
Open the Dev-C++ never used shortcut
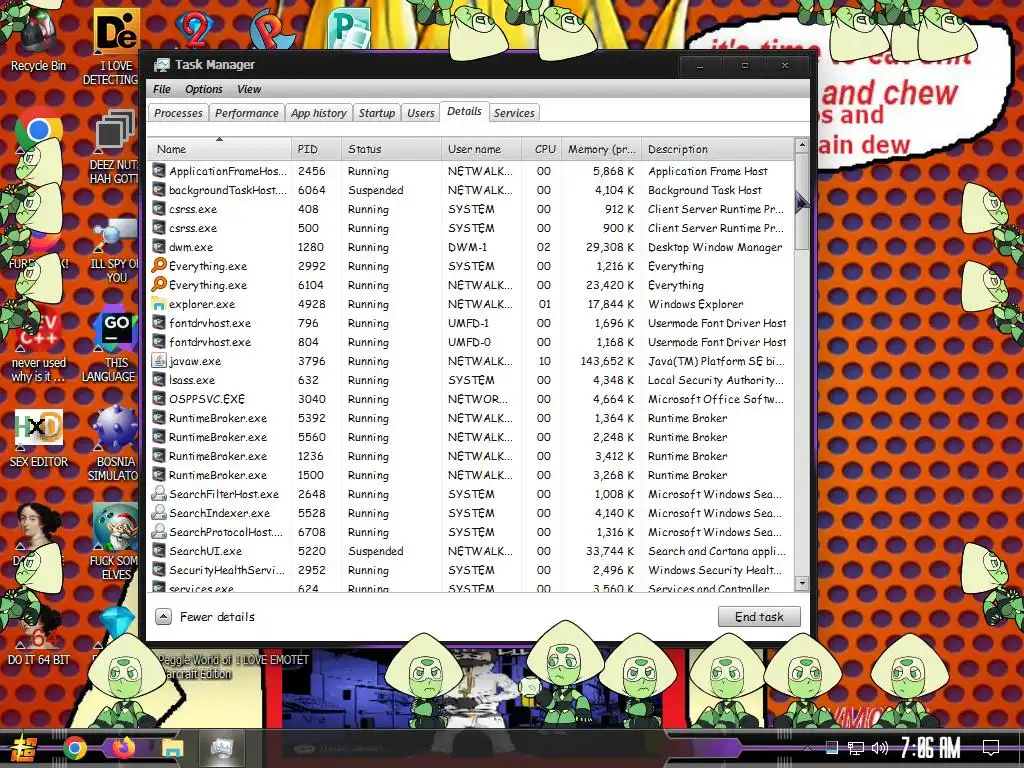[x=39, y=346]
